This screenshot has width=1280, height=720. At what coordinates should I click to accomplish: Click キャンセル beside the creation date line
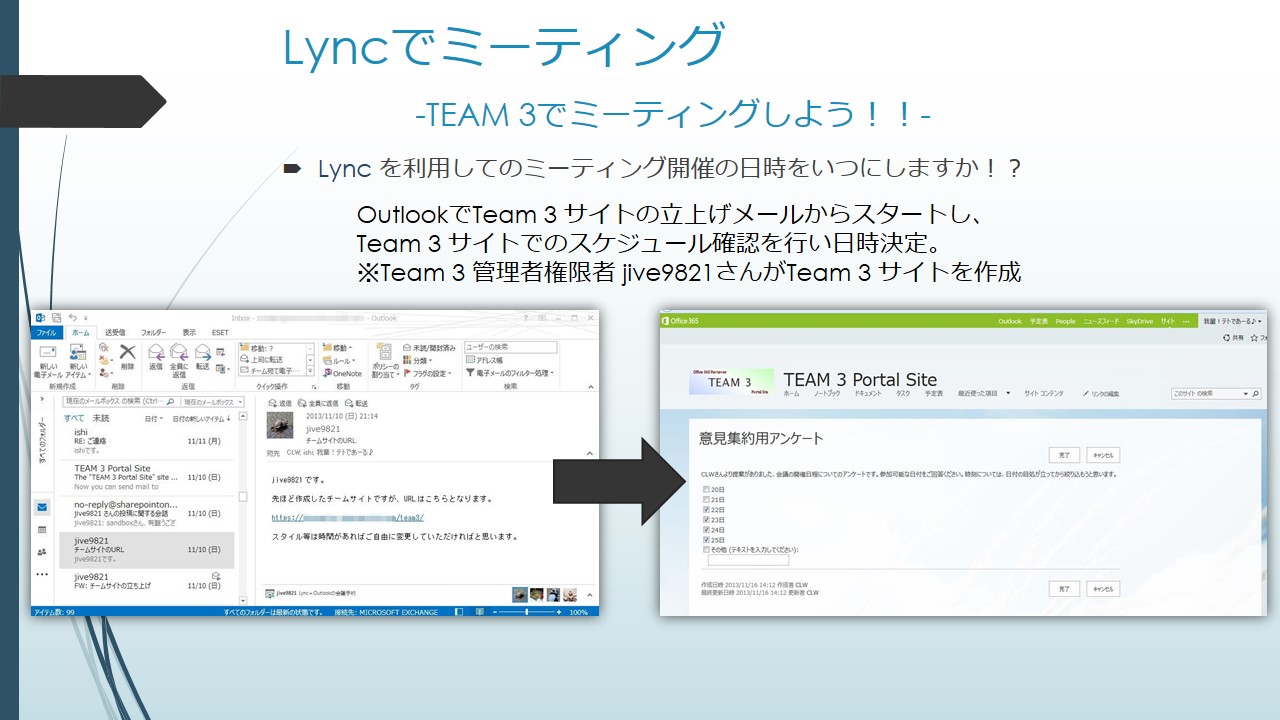[1102, 589]
